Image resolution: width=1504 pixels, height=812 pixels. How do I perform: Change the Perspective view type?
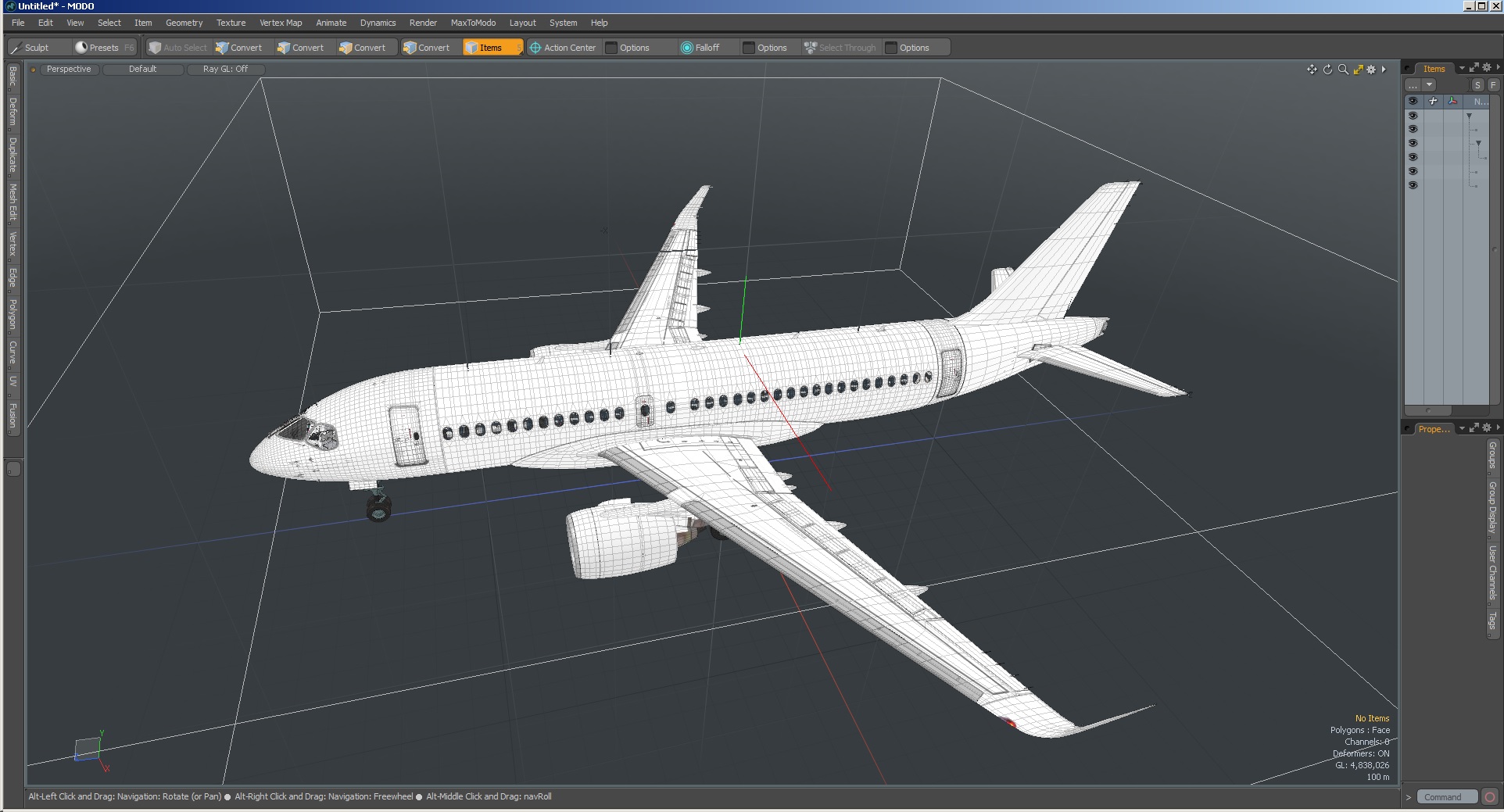(69, 69)
